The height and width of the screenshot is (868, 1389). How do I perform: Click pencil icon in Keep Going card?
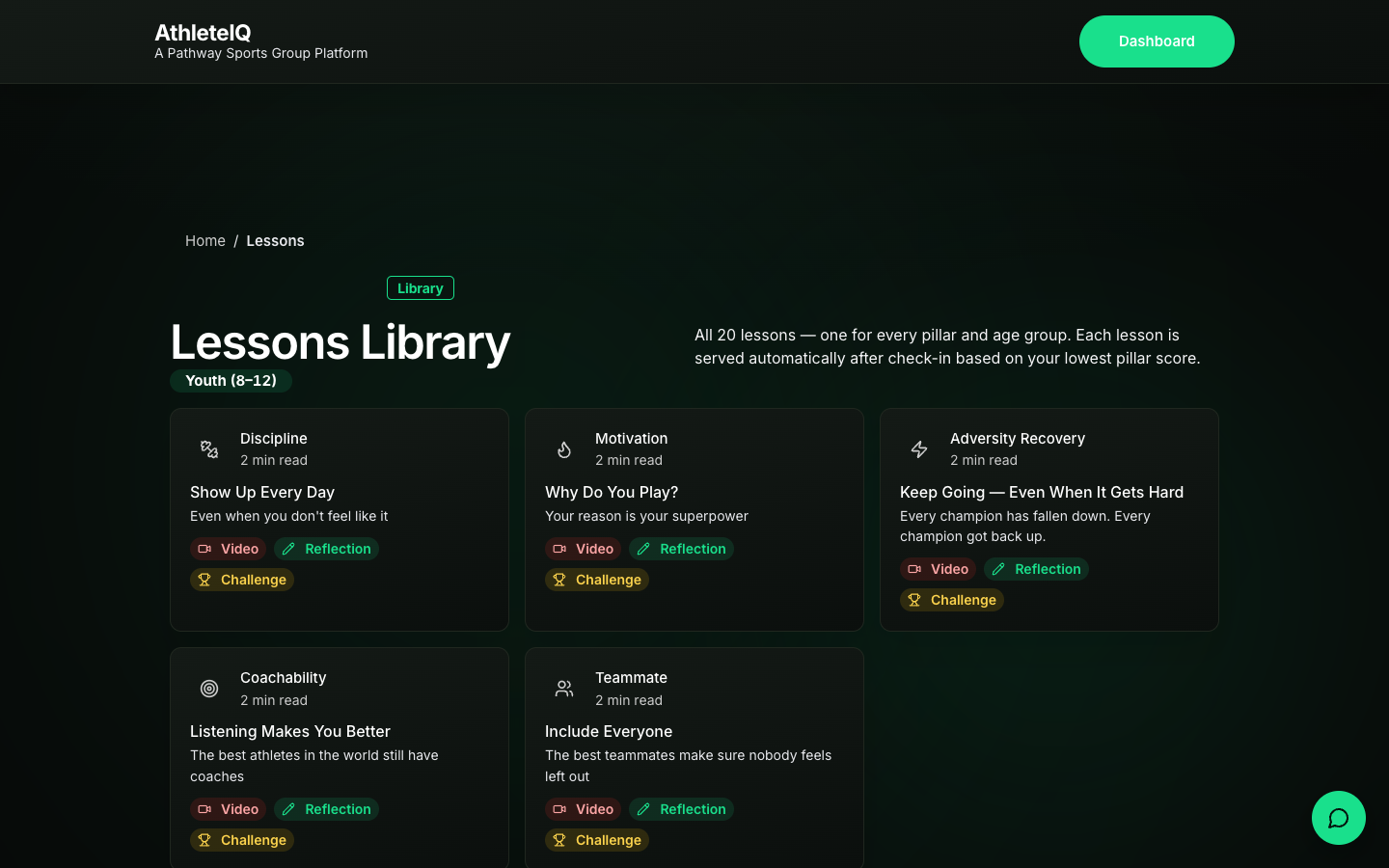[x=998, y=569]
